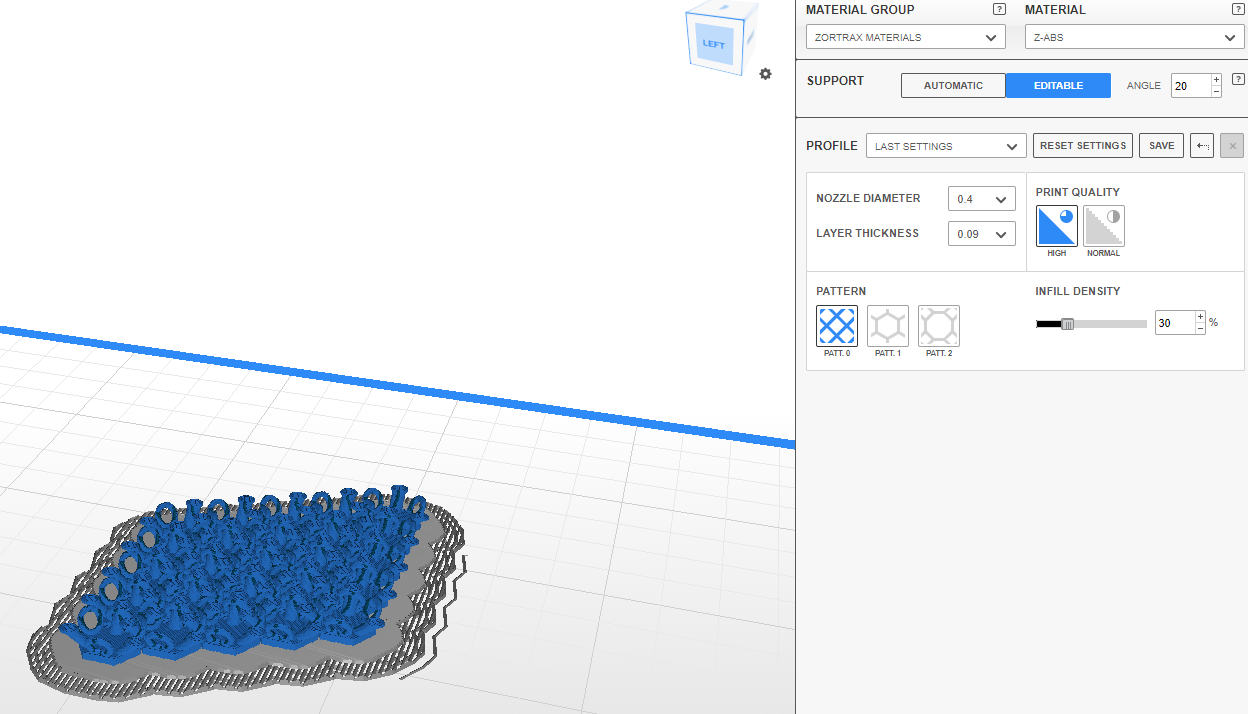Choose infill pattern Patt. 1
1248x714 pixels.
pos(888,326)
